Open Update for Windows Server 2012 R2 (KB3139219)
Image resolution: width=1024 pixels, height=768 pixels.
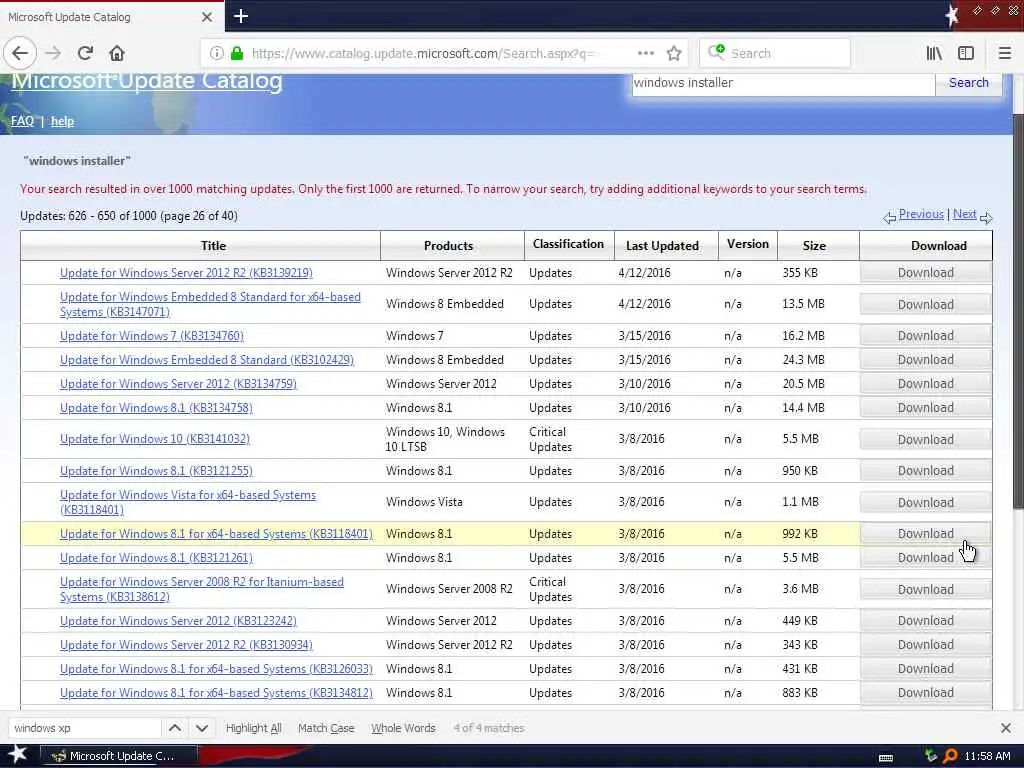[x=186, y=272]
